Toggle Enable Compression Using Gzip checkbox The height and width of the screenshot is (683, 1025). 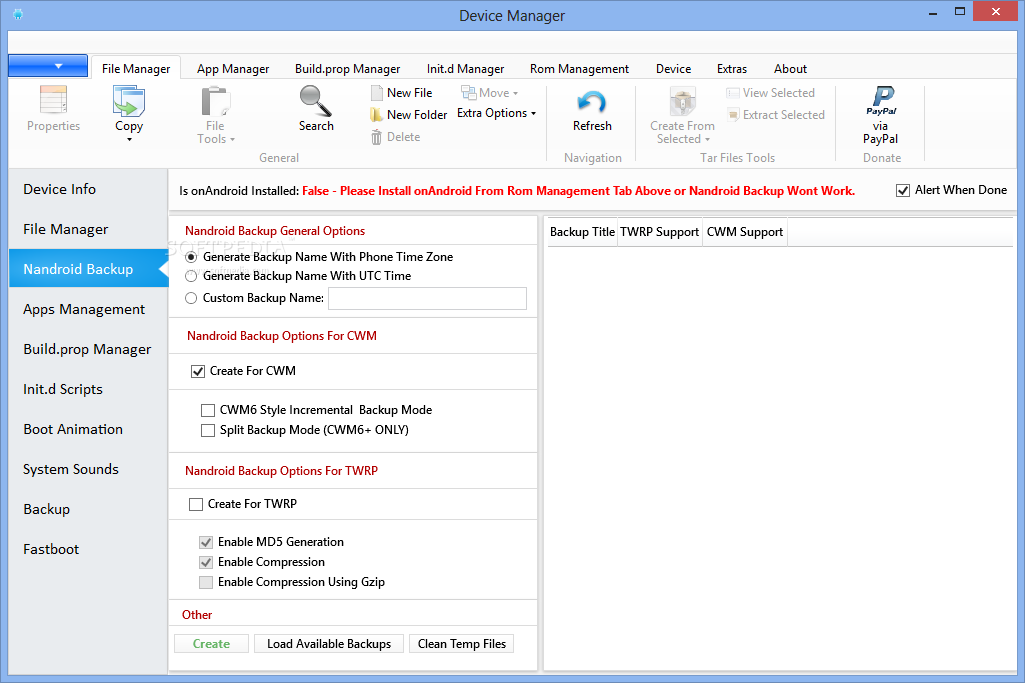coord(206,582)
